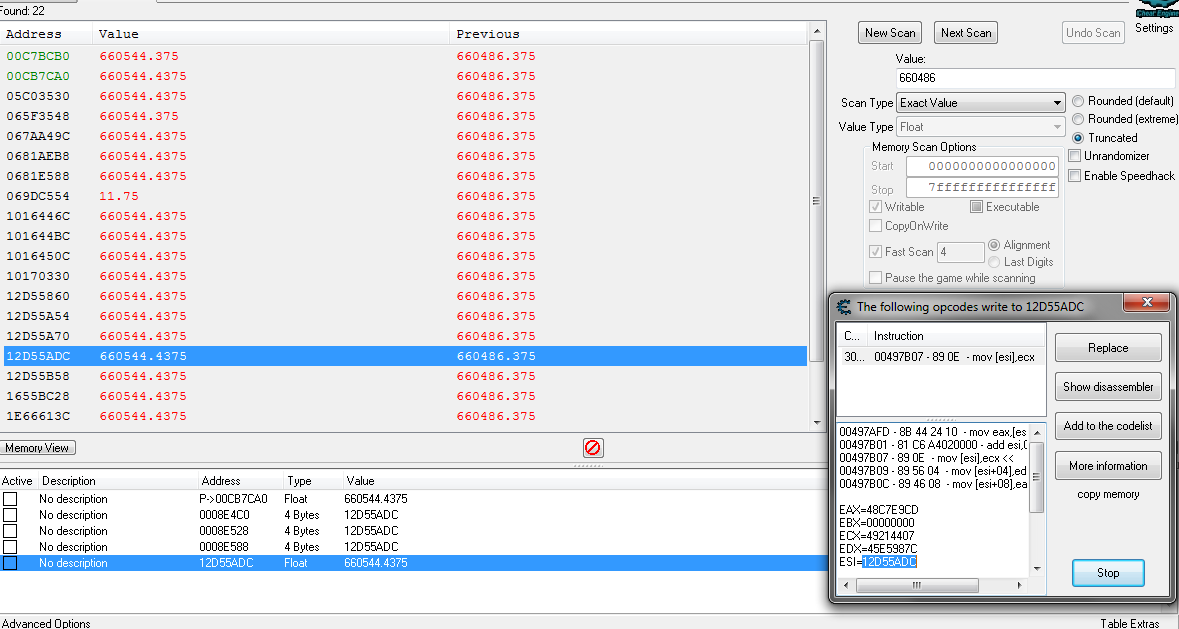Click vertical scrollbar down arrow in opcode details pane
Image resolution: width=1179 pixels, height=629 pixels.
click(x=1036, y=569)
